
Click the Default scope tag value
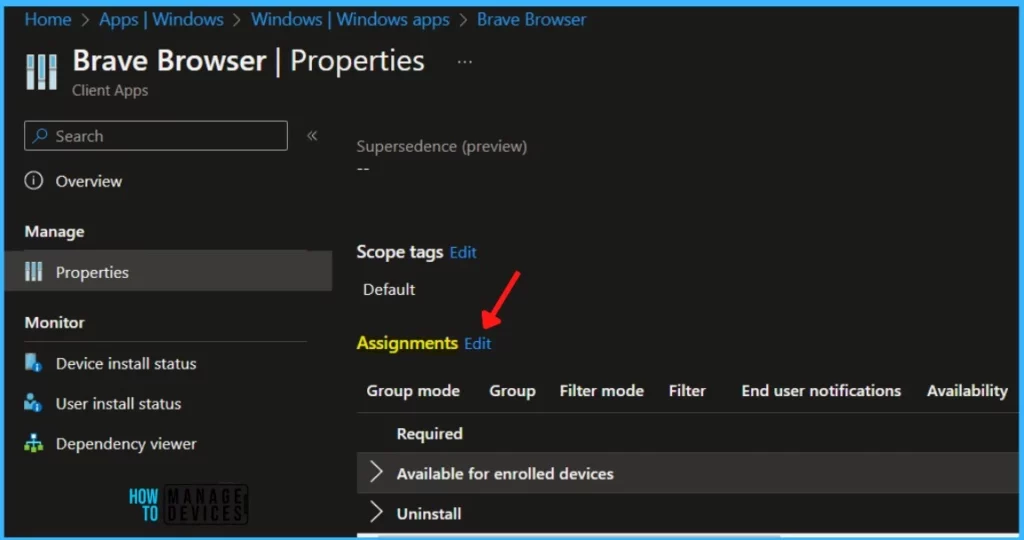(x=389, y=289)
